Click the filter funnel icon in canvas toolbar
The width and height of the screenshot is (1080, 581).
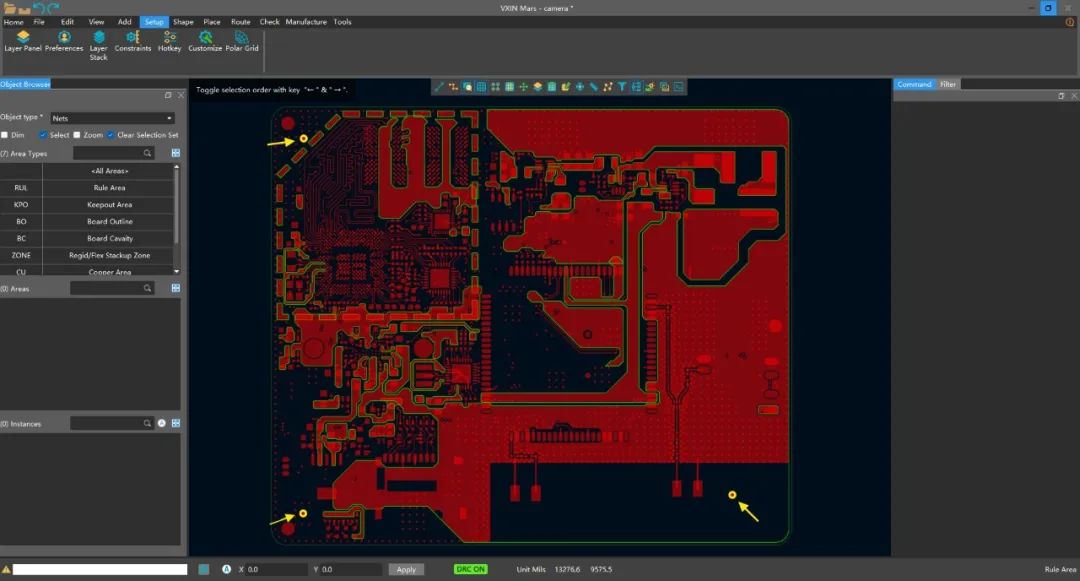[x=622, y=87]
